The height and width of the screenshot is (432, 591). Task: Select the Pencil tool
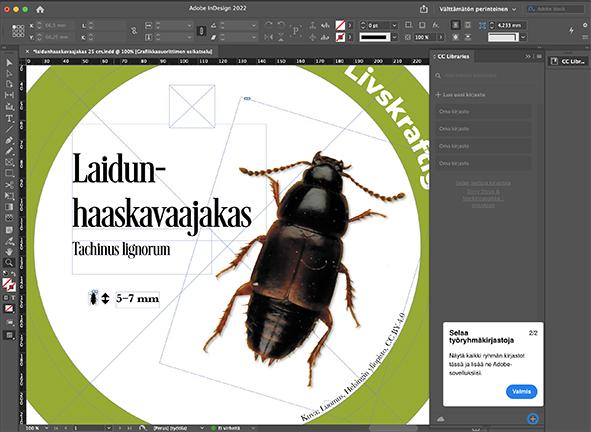pos(9,152)
